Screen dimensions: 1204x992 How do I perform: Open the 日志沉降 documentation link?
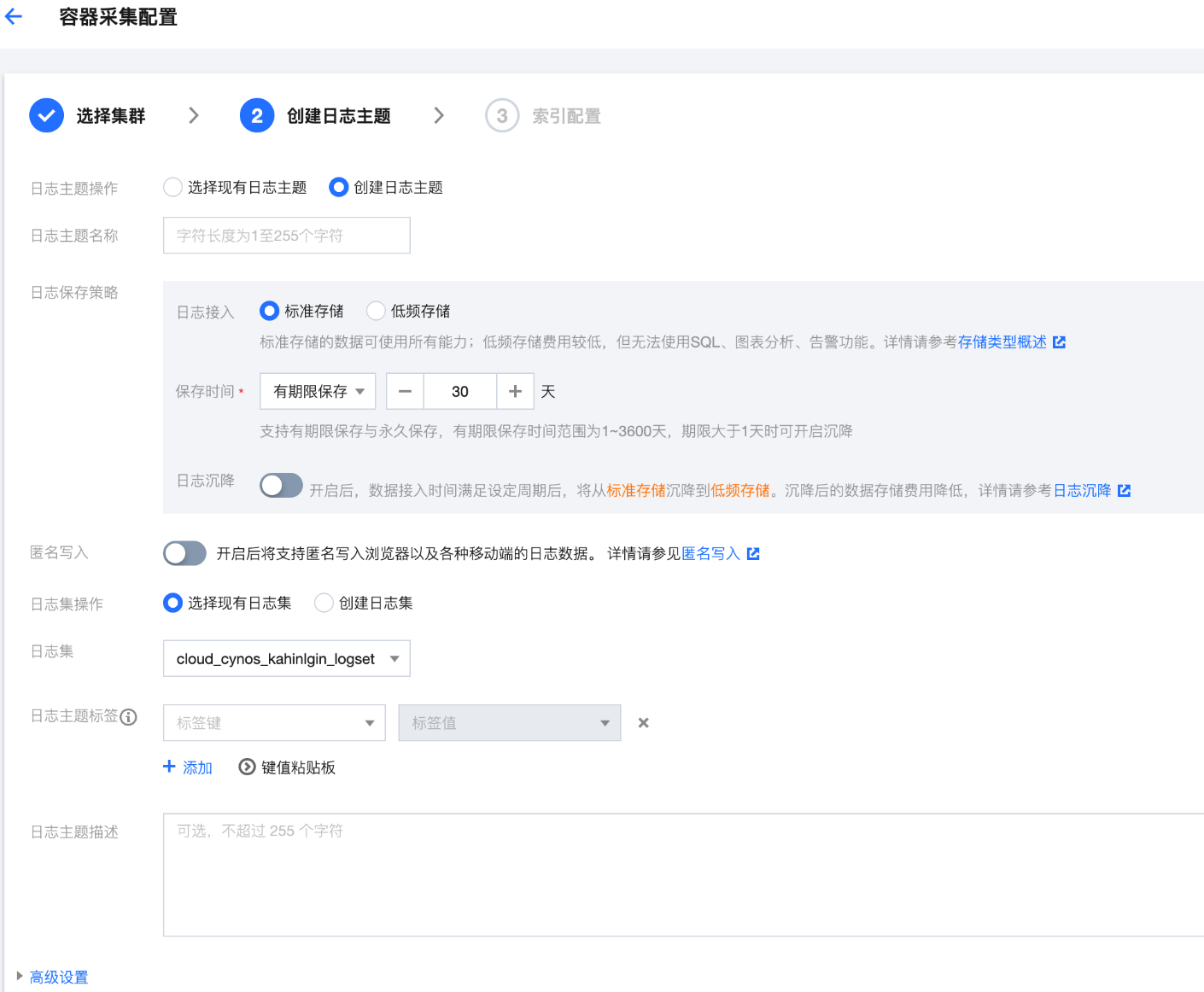(1082, 490)
